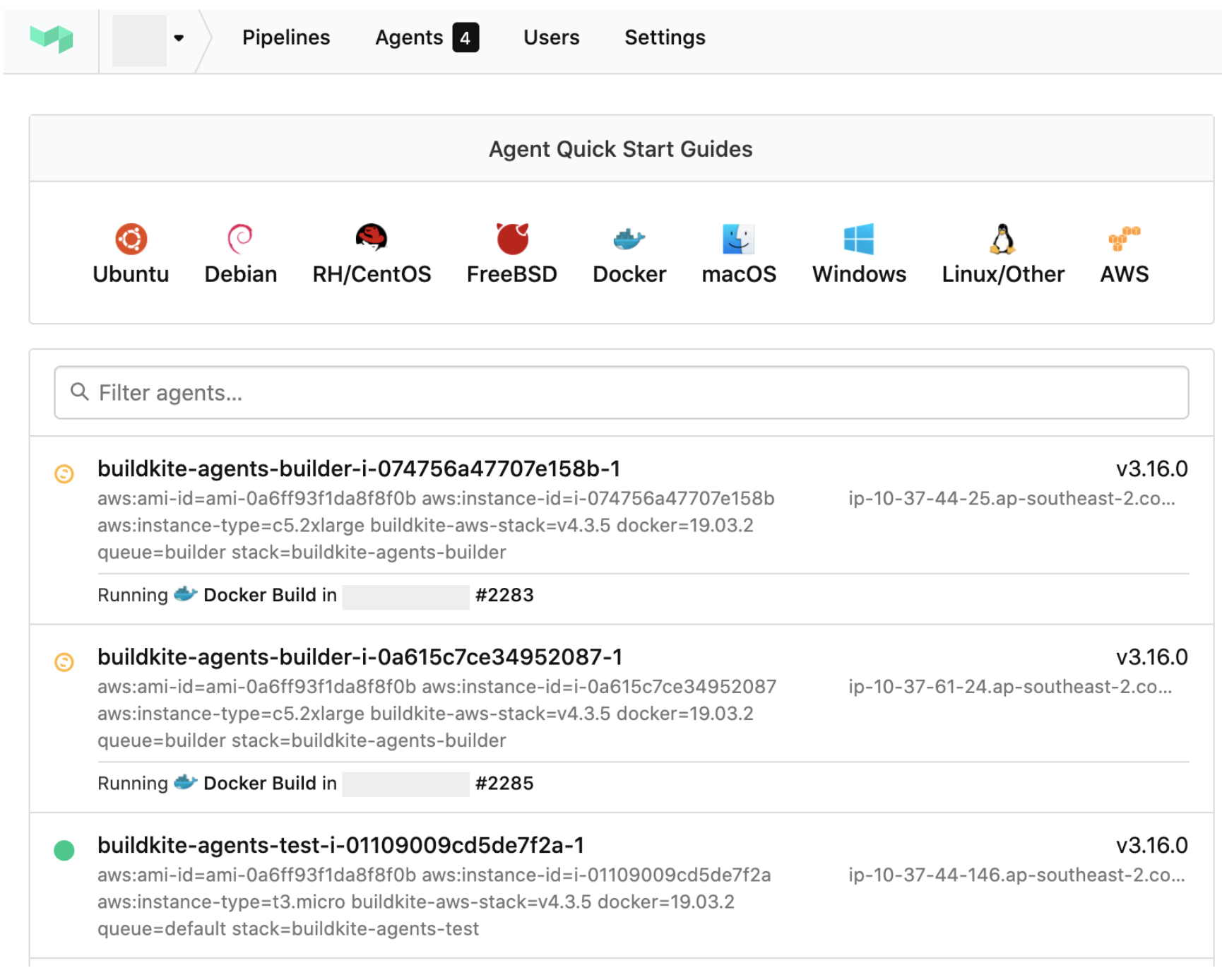Viewport: 1222px width, 980px height.
Task: Open the Ubuntu quick start icon
Action: click(x=131, y=239)
